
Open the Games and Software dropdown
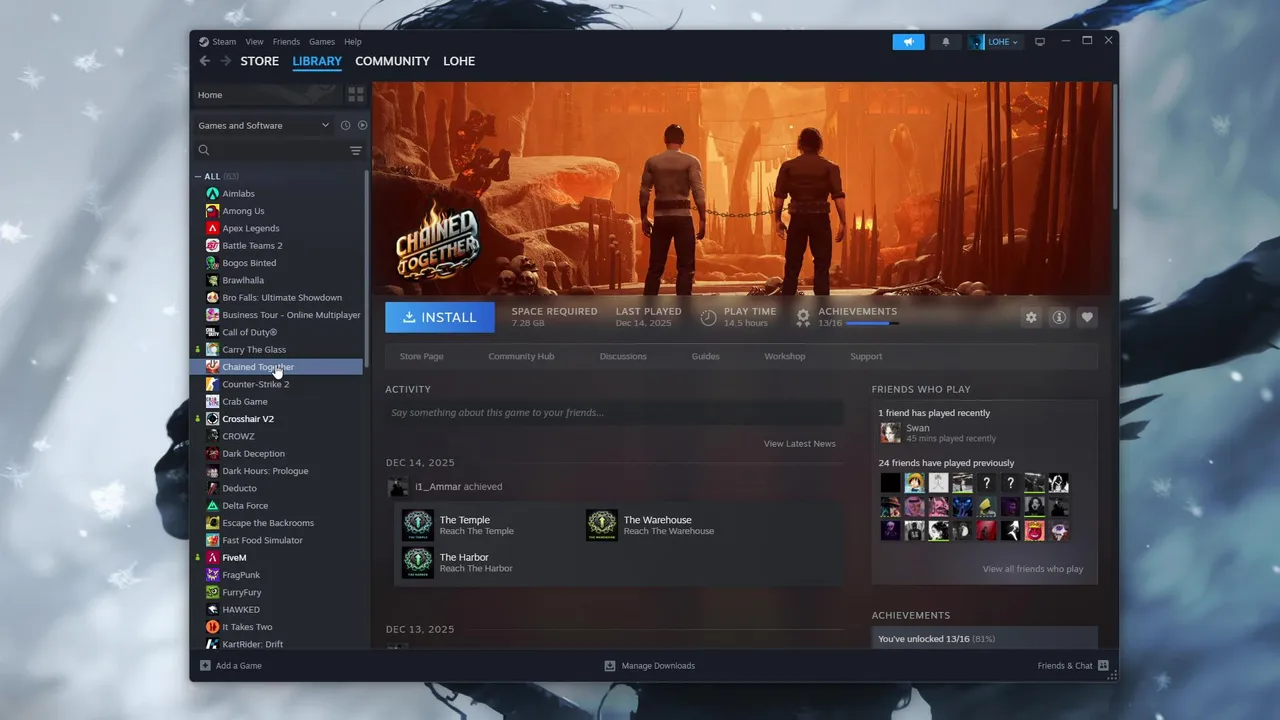pyautogui.click(x=264, y=126)
